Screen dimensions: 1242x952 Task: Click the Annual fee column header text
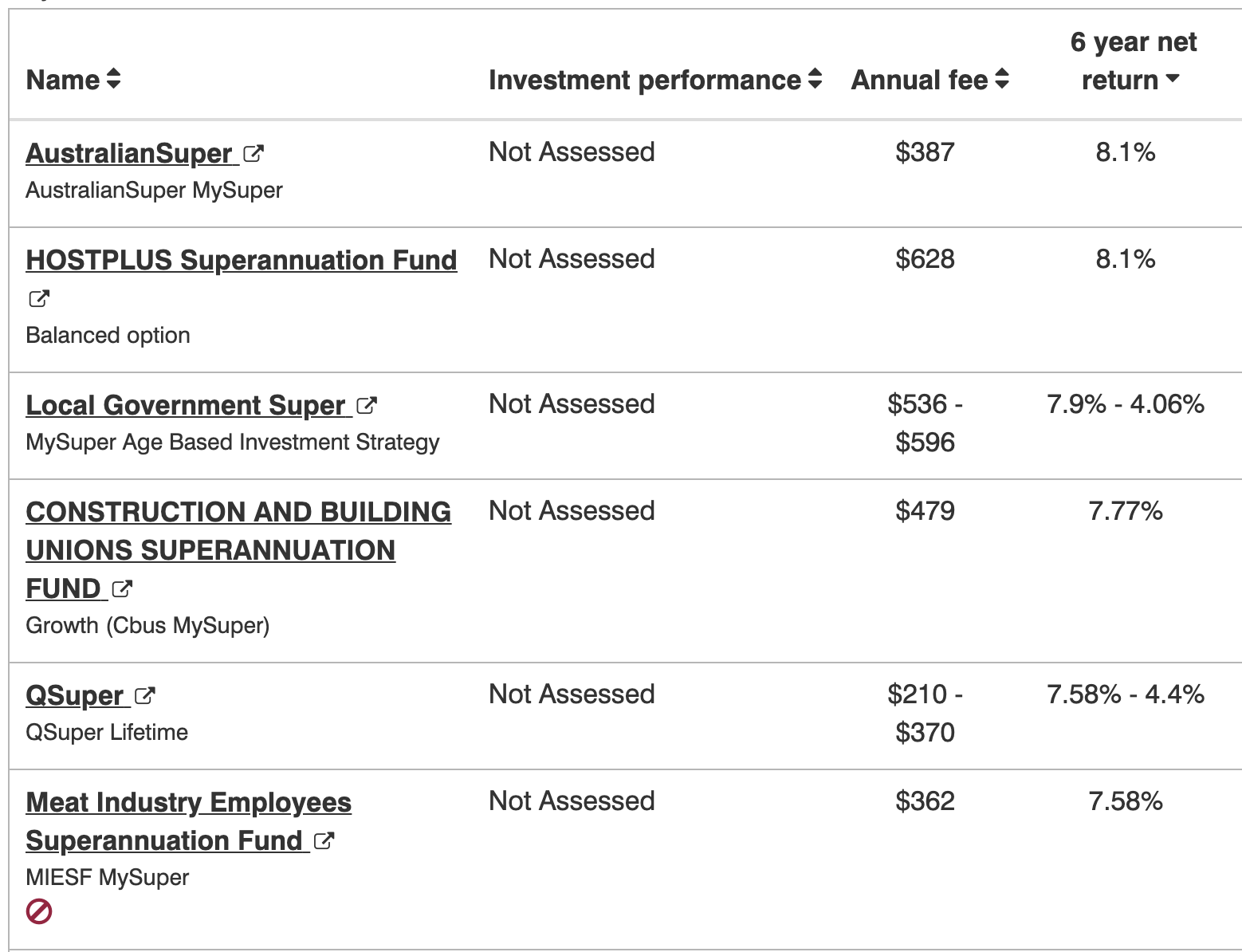pos(919,80)
